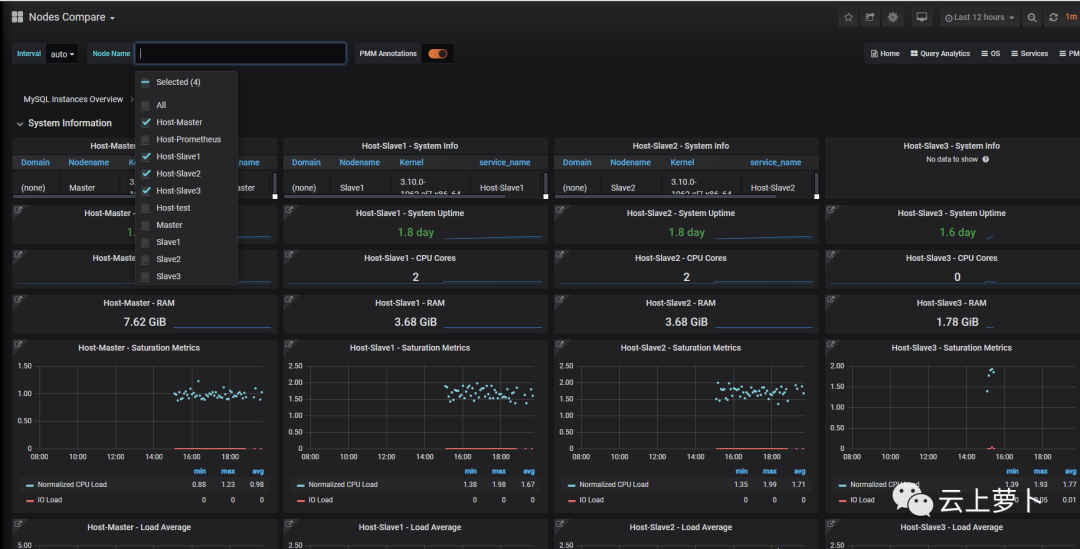Open popup icon on Host-Slave3 System Uptime panel
This screenshot has width=1080, height=549.
pos(831,210)
